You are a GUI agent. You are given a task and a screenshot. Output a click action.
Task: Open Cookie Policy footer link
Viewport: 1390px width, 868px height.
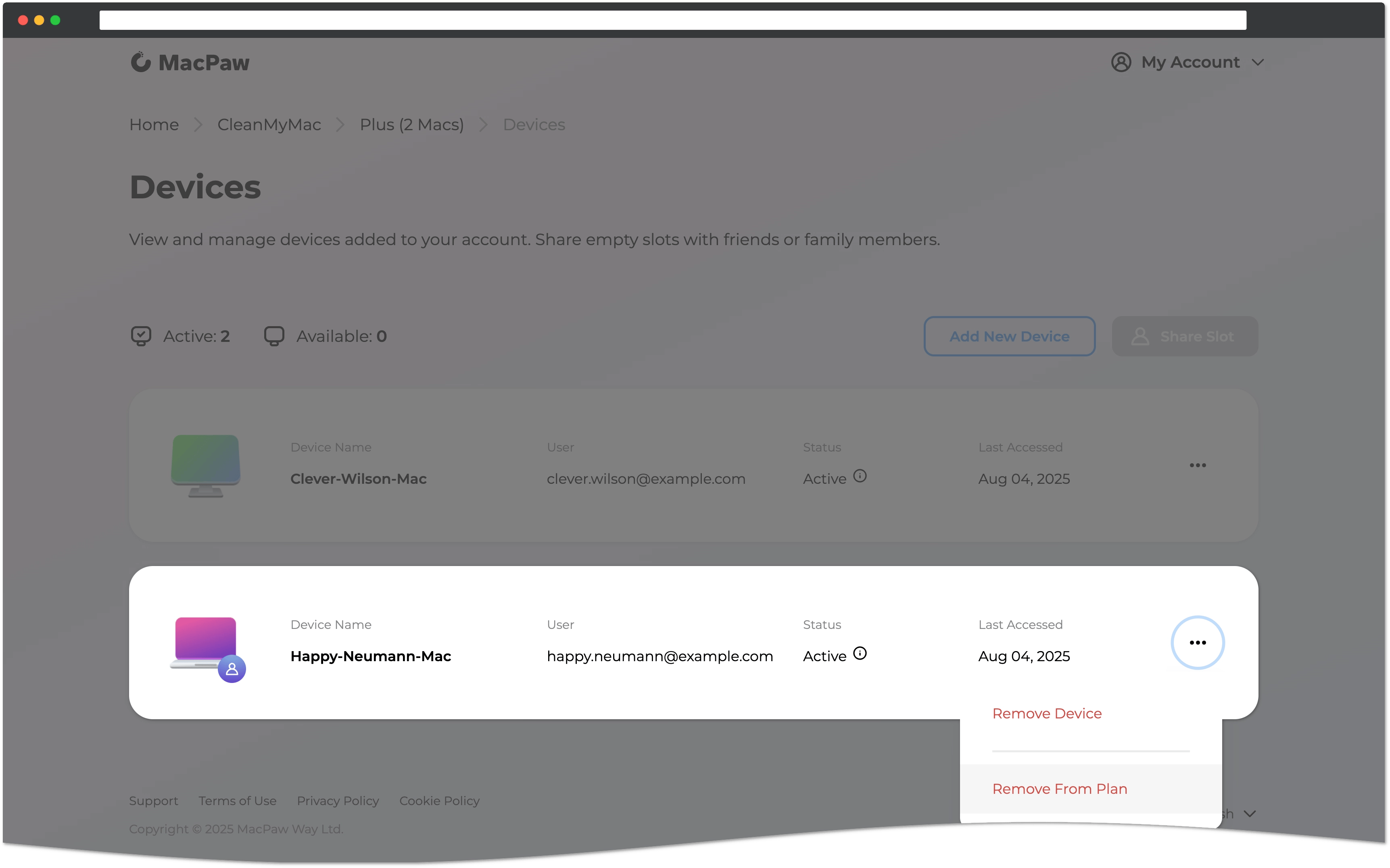(x=439, y=801)
